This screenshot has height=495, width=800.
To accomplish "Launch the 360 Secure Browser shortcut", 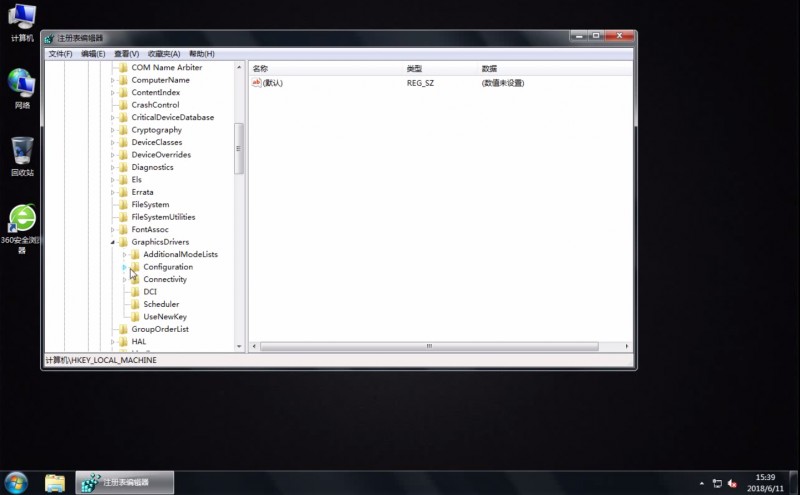I will click(x=22, y=229).
